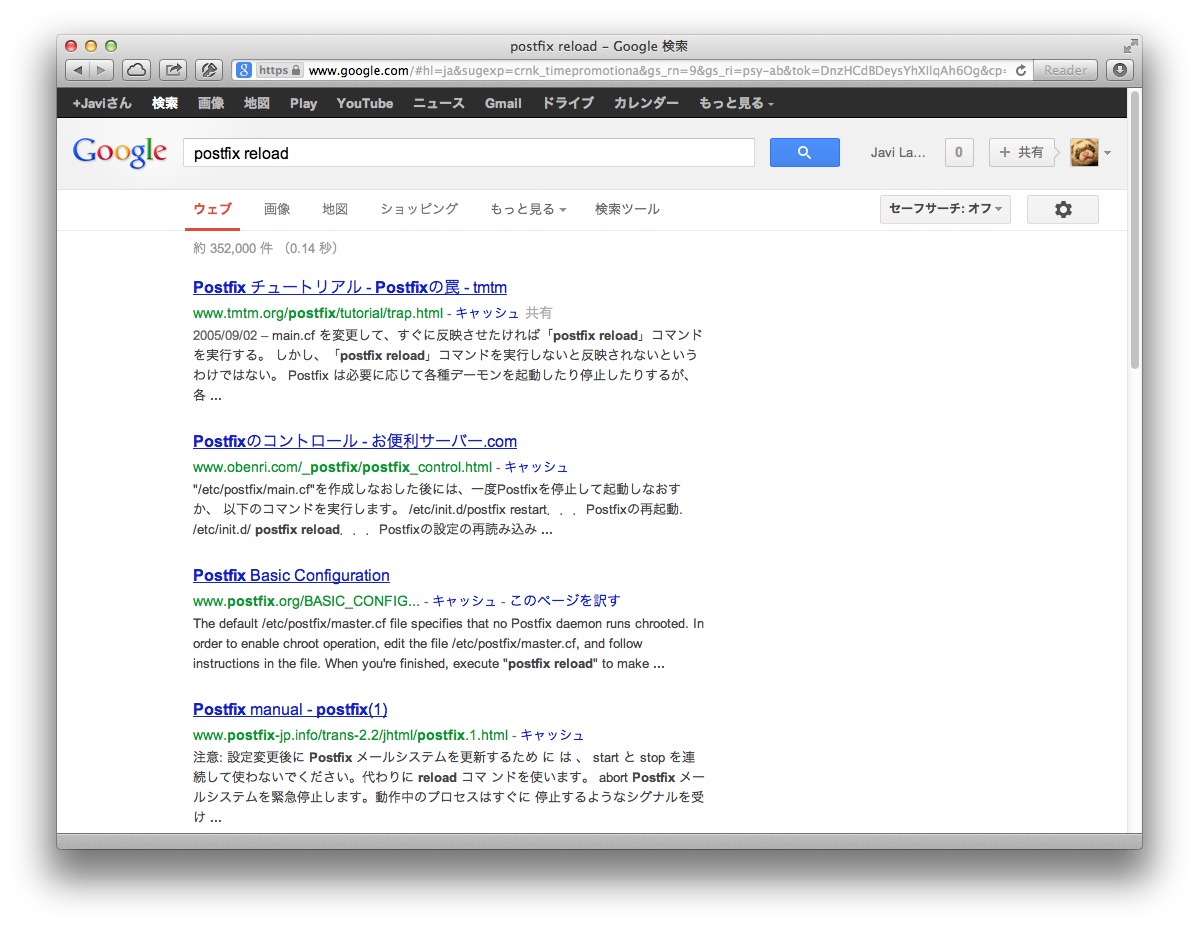Image resolution: width=1199 pixels, height=928 pixels.
Task: Click このページを訳す translate link
Action: pyautogui.click(x=565, y=601)
